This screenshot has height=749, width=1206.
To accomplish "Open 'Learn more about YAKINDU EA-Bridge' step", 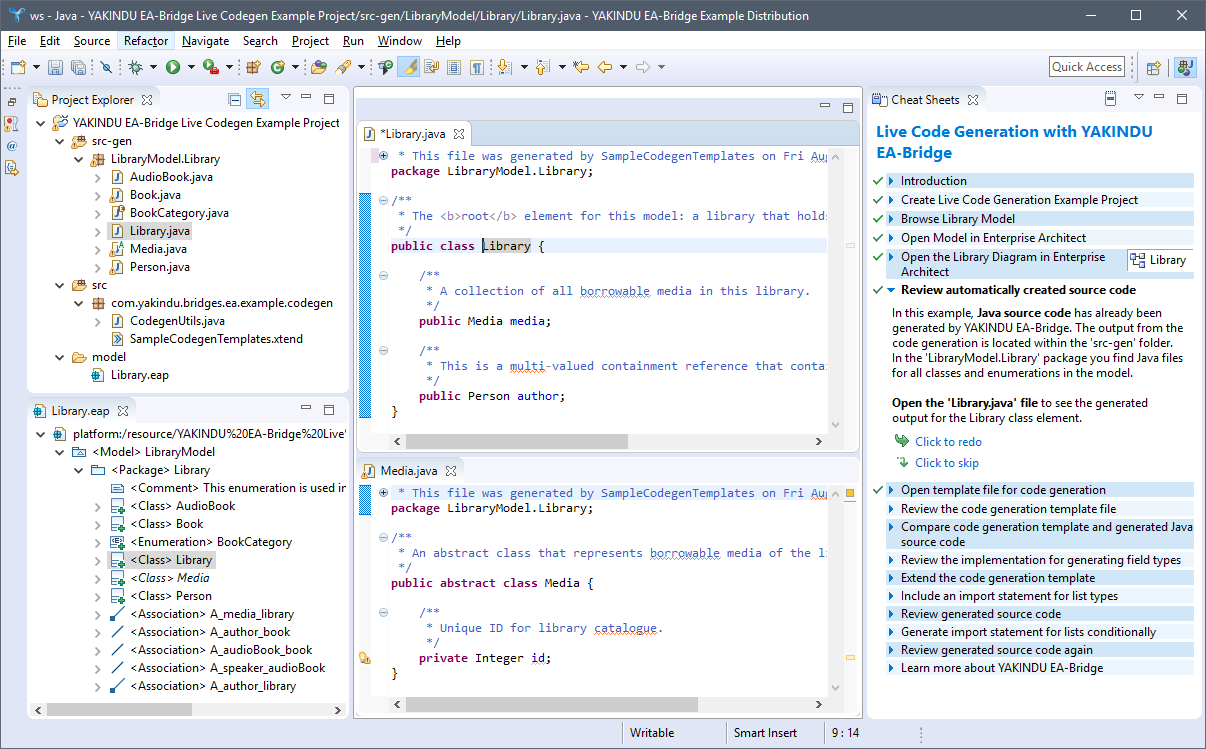I will [x=1002, y=668].
